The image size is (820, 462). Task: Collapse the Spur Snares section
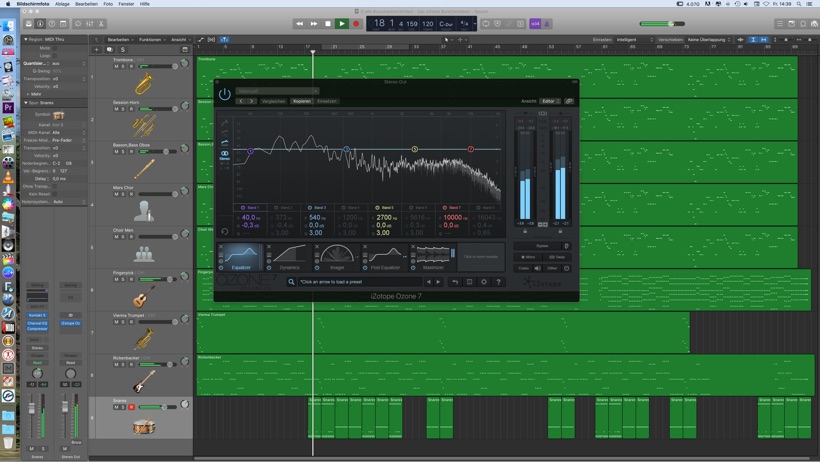[x=26, y=103]
